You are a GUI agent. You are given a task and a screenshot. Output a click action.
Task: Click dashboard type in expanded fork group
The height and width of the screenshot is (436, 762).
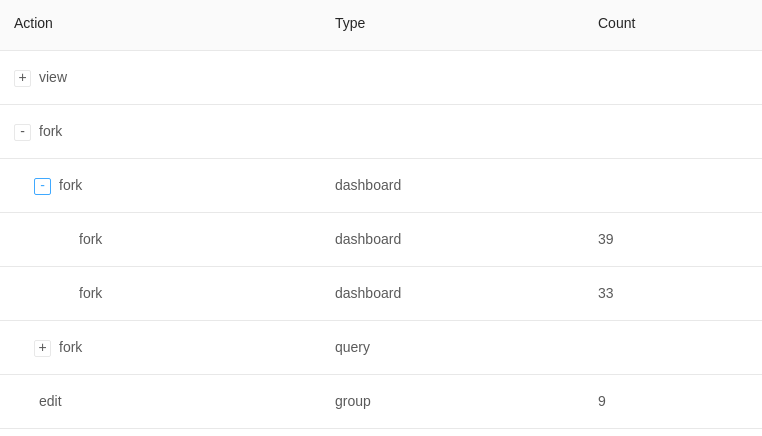pos(368,185)
